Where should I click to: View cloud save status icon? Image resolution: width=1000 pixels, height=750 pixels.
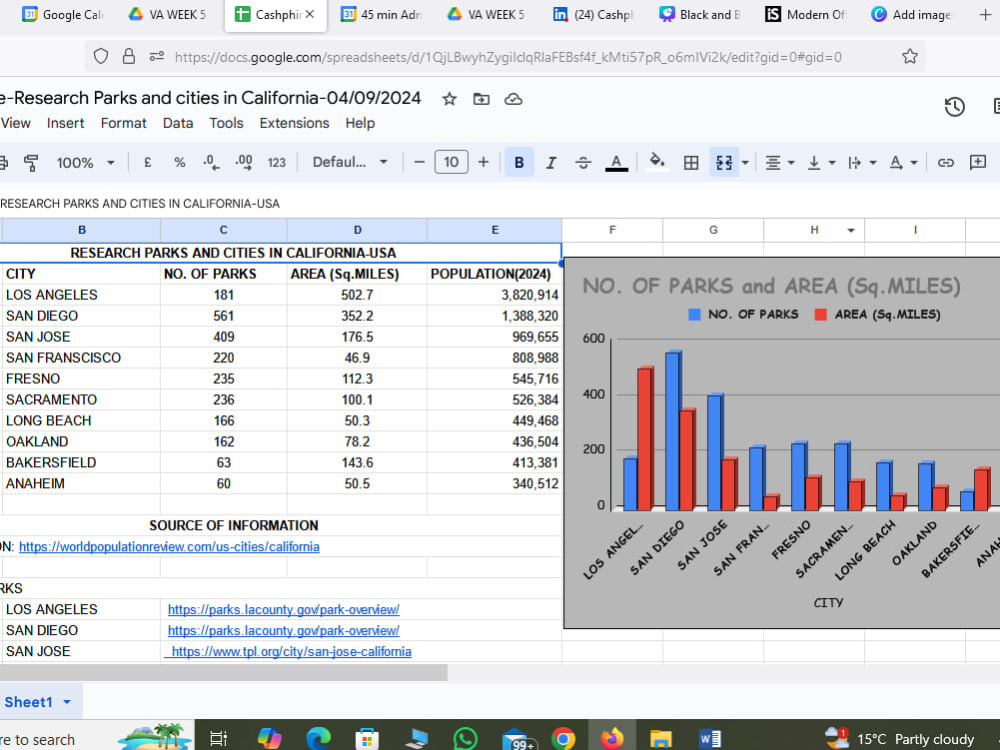coord(513,99)
